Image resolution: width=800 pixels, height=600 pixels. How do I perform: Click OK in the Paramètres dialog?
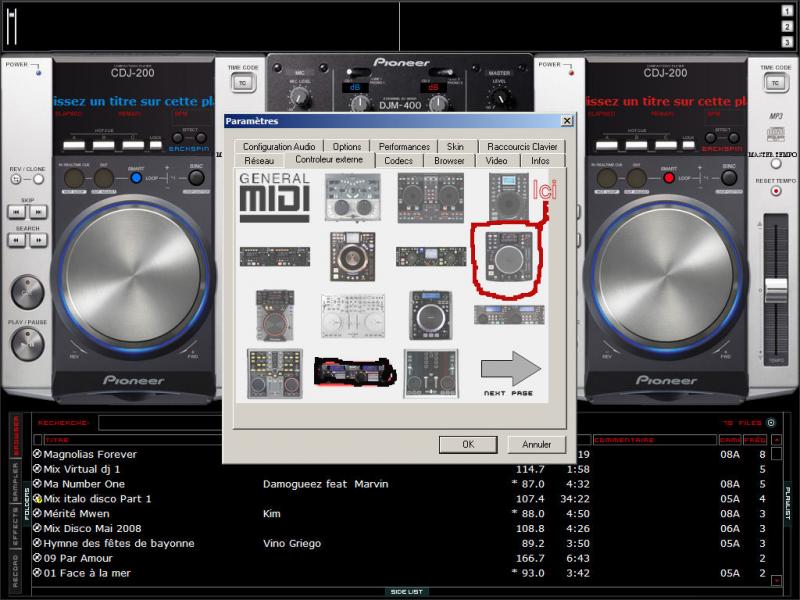click(467, 444)
